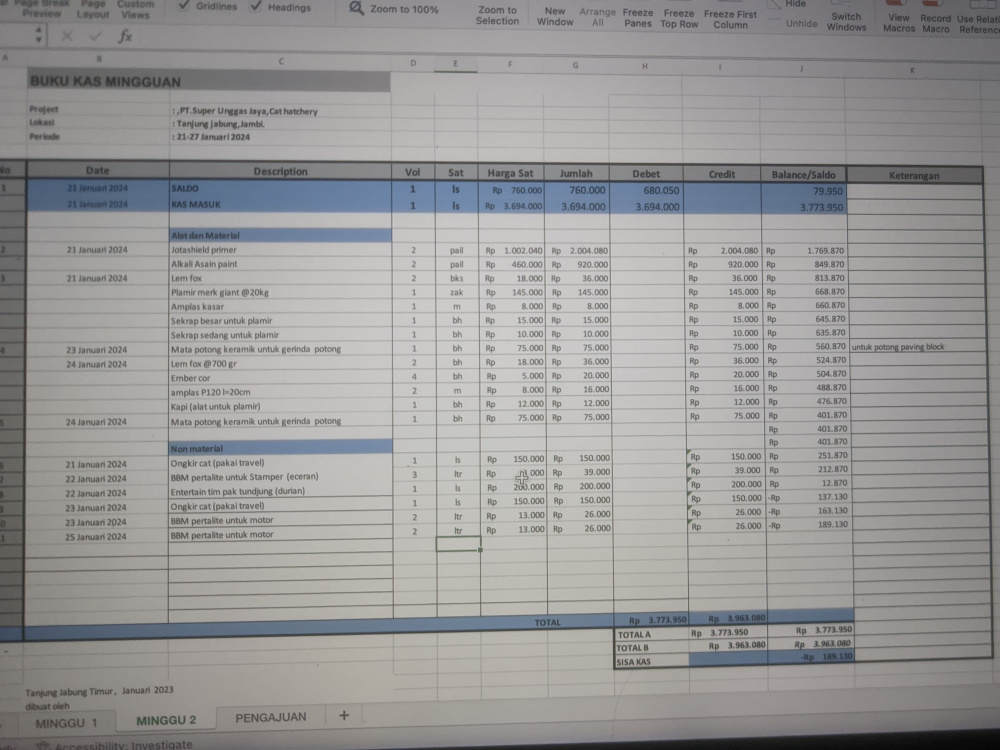Select BBM pertalite untuk Stamper cell

281,476
